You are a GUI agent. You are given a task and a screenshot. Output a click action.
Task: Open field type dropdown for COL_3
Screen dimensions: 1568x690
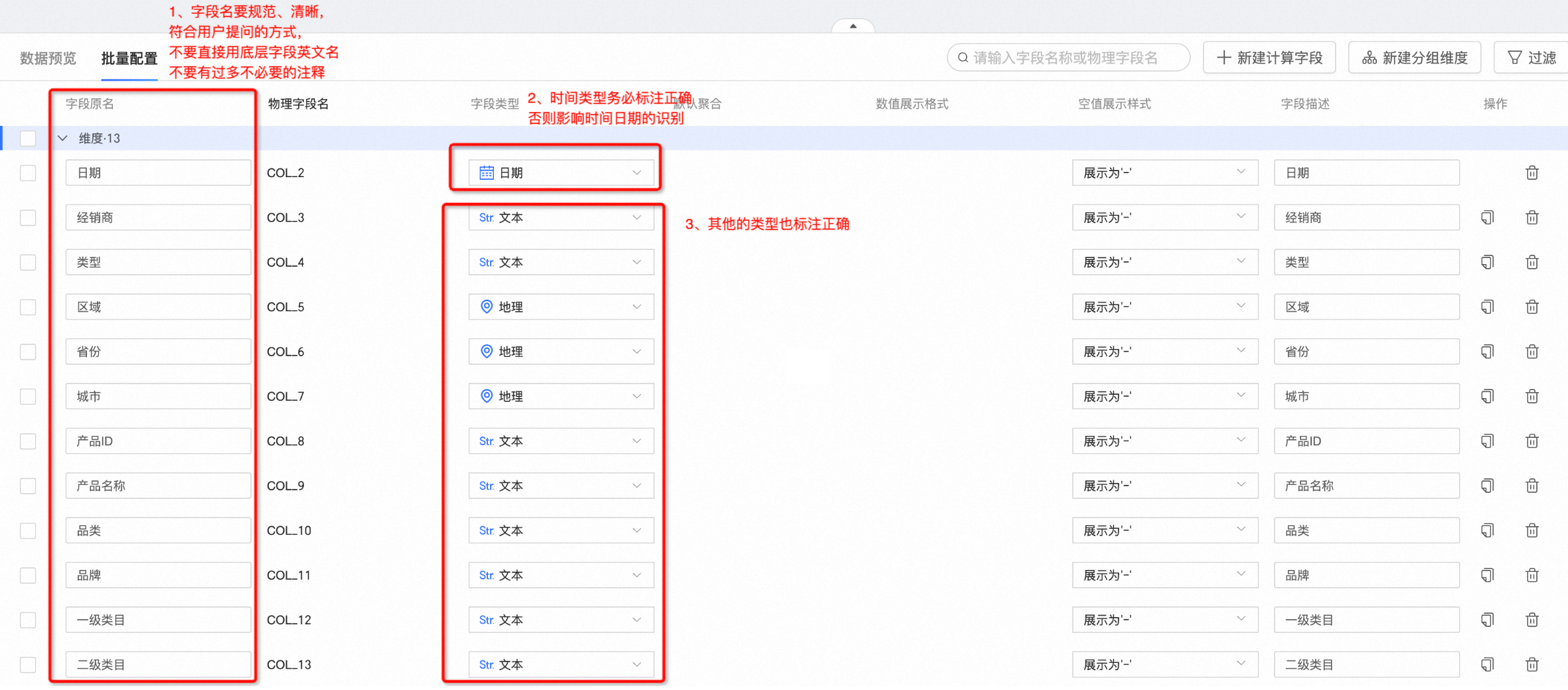click(x=561, y=217)
